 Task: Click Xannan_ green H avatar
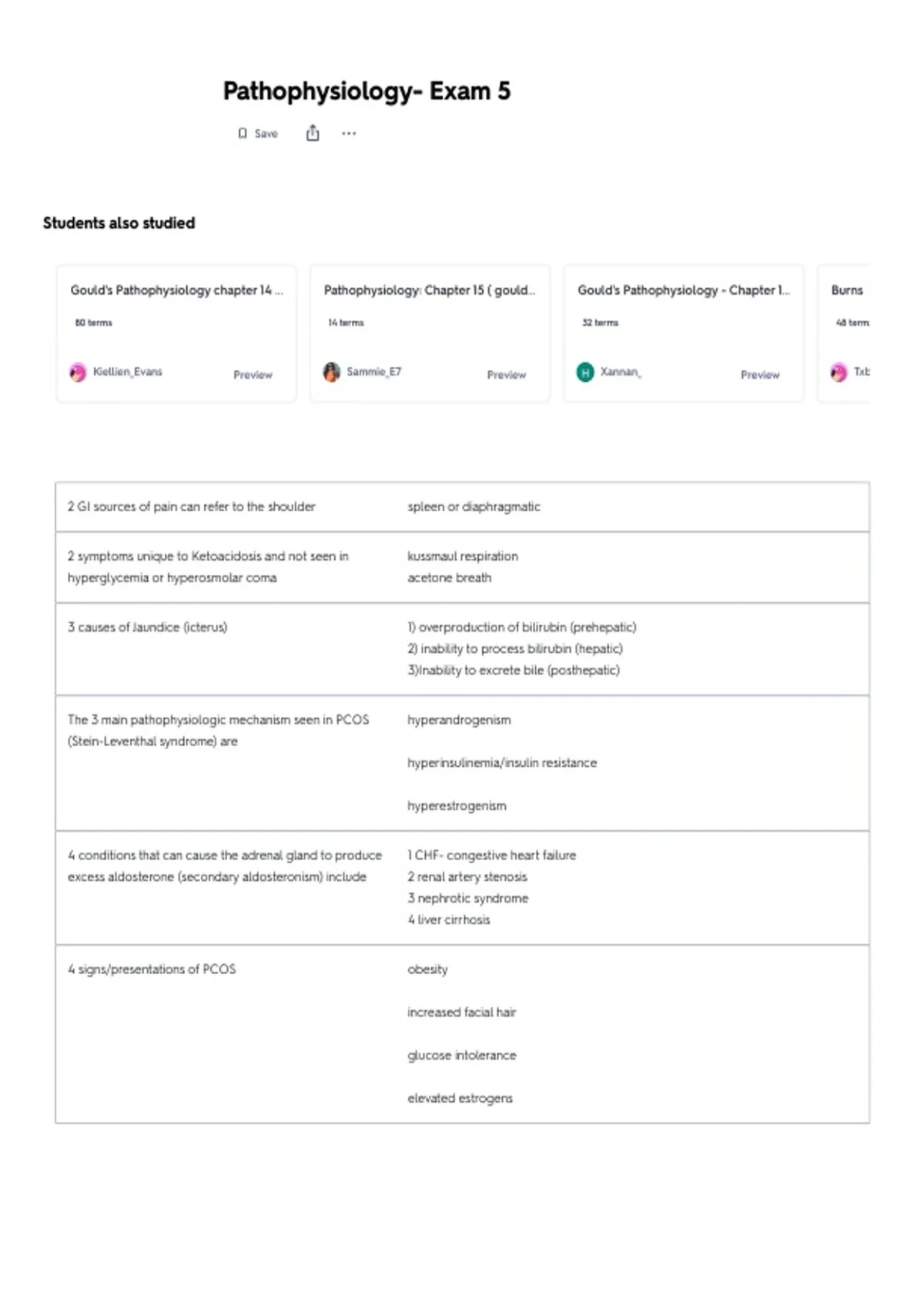(585, 373)
